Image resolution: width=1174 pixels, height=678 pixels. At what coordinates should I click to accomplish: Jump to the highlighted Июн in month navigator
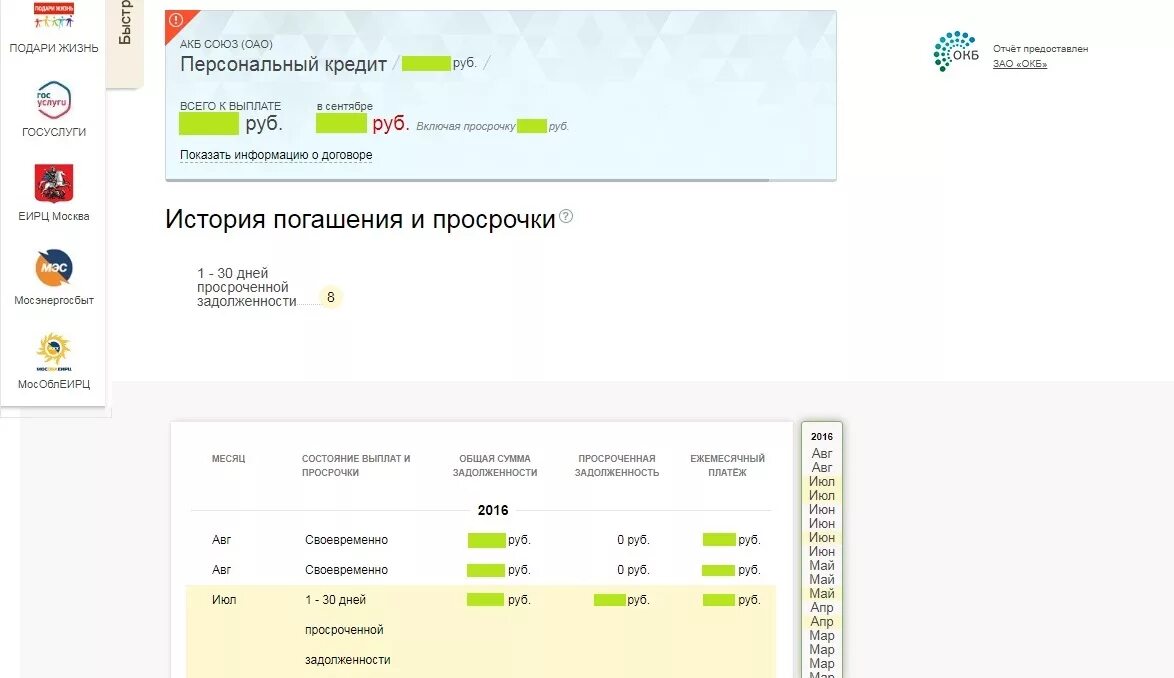click(821, 537)
